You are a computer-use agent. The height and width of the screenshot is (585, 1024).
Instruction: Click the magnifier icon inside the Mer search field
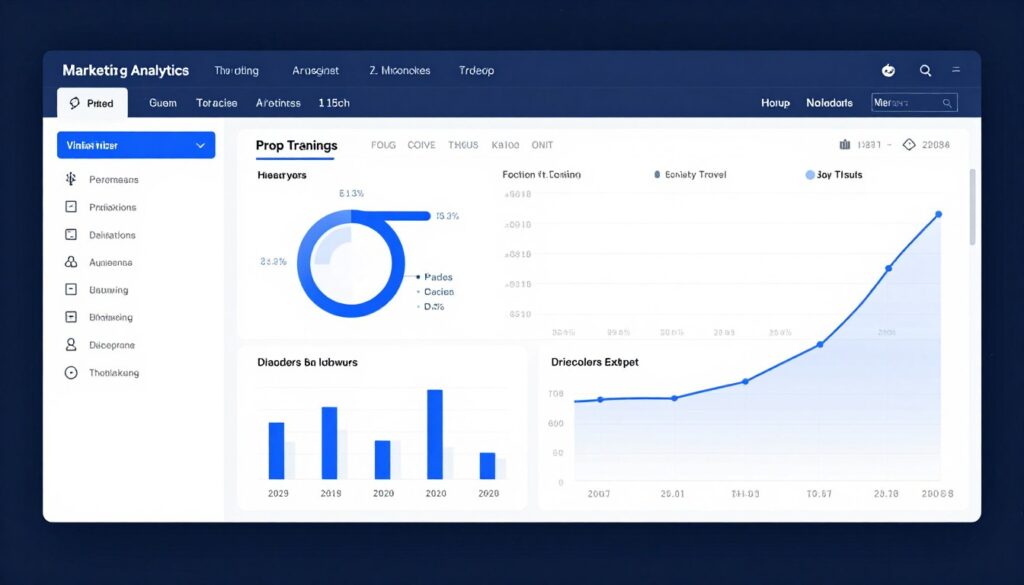946,103
